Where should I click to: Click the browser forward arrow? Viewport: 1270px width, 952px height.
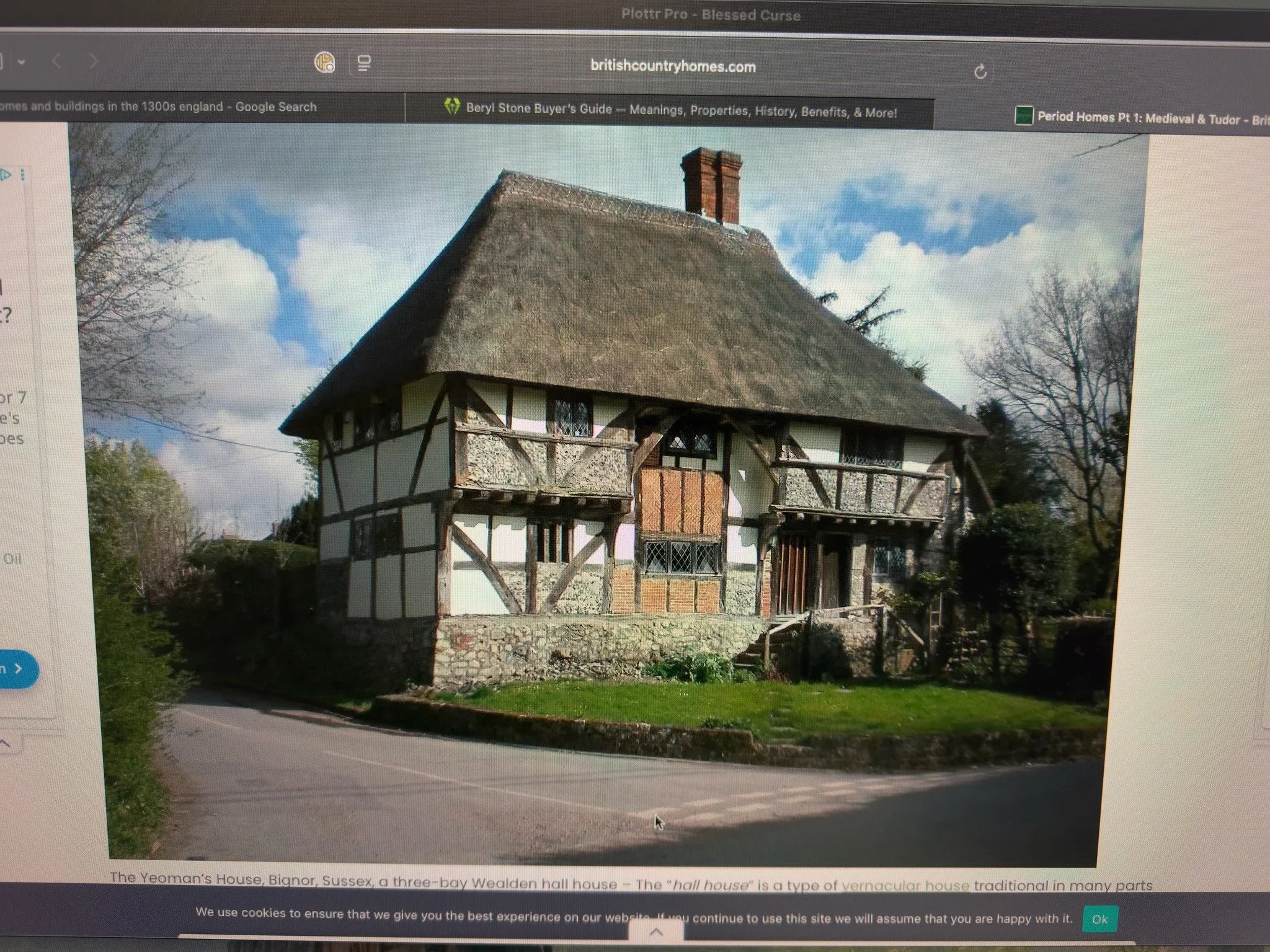click(93, 61)
